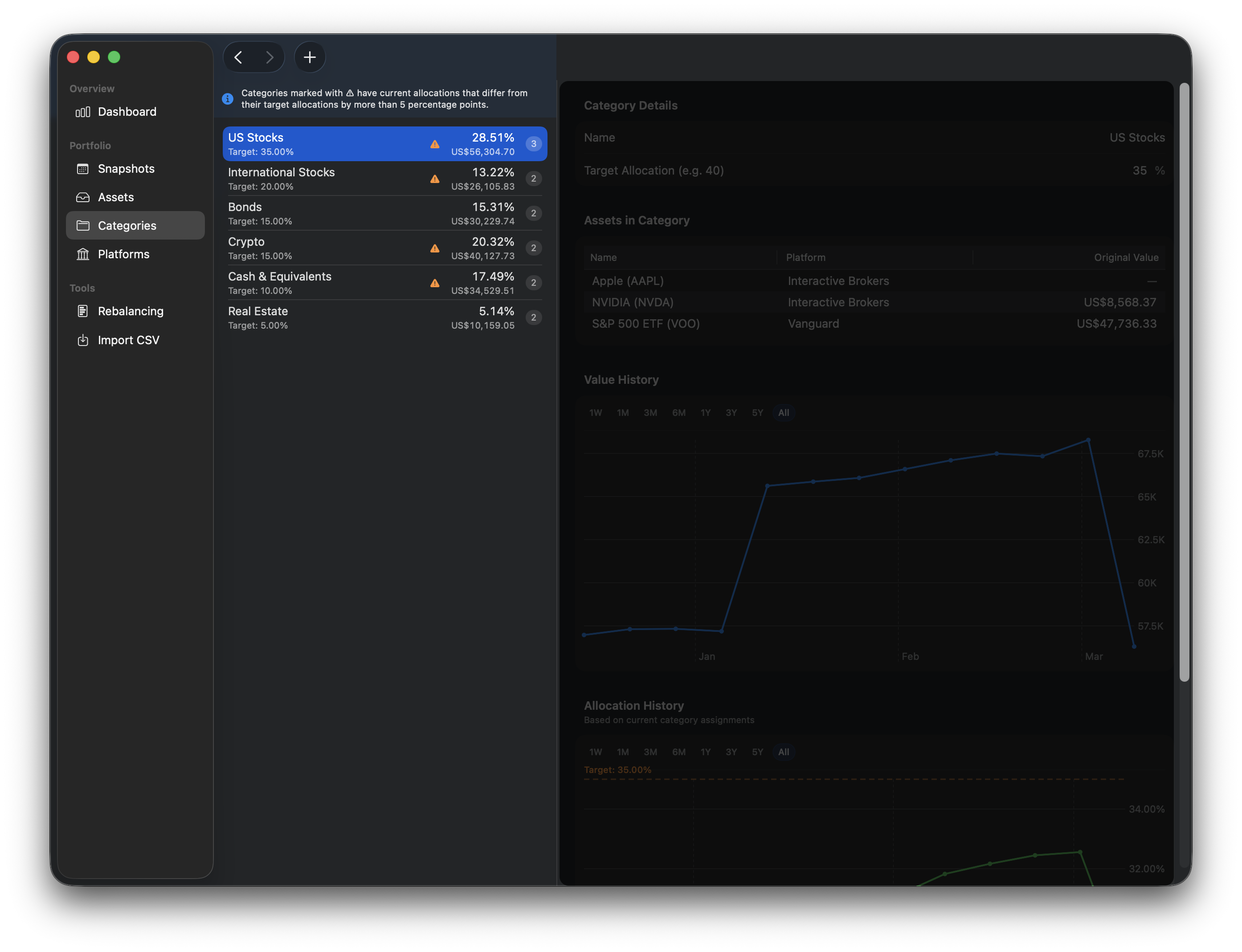The width and height of the screenshot is (1242, 952).
Task: Open Platforms from its bank icon
Action: (83, 254)
